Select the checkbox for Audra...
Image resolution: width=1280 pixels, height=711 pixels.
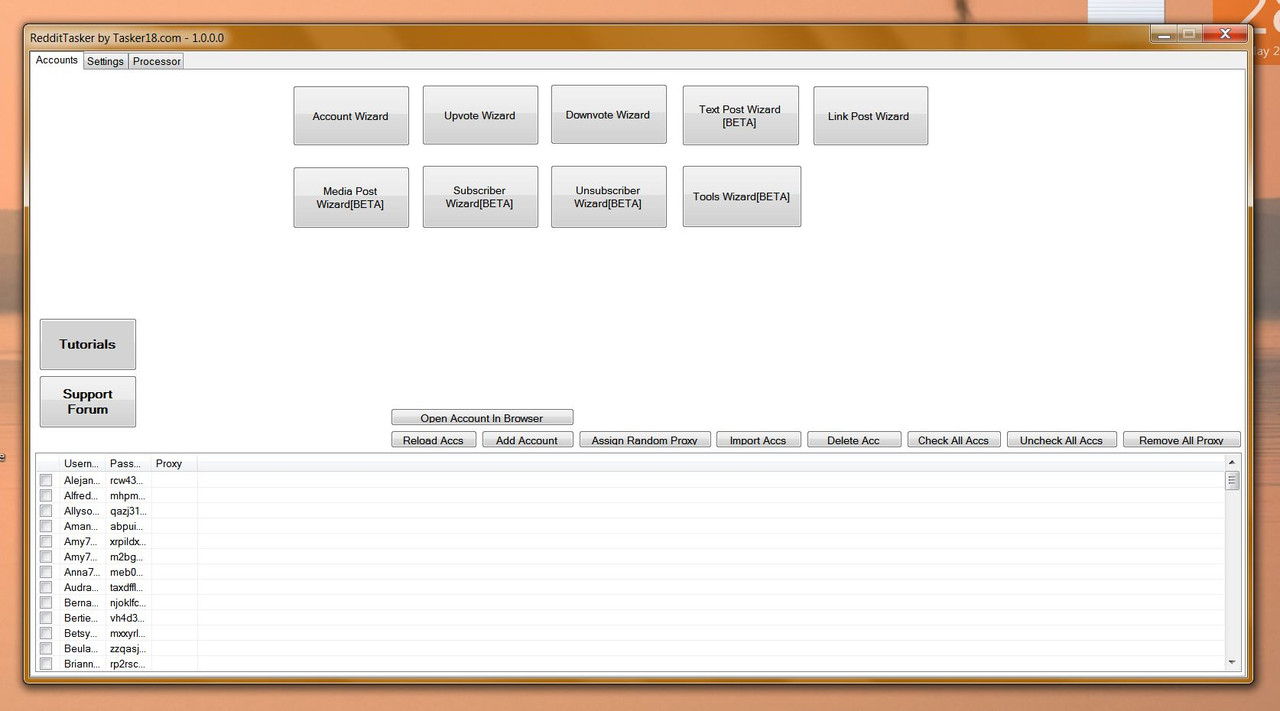point(46,587)
